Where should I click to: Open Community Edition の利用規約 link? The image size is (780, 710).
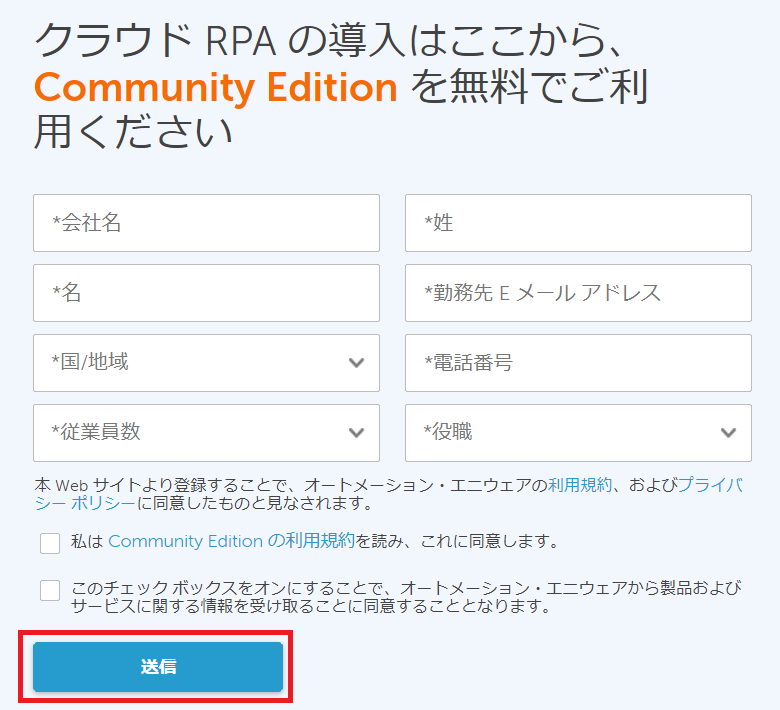[231, 541]
